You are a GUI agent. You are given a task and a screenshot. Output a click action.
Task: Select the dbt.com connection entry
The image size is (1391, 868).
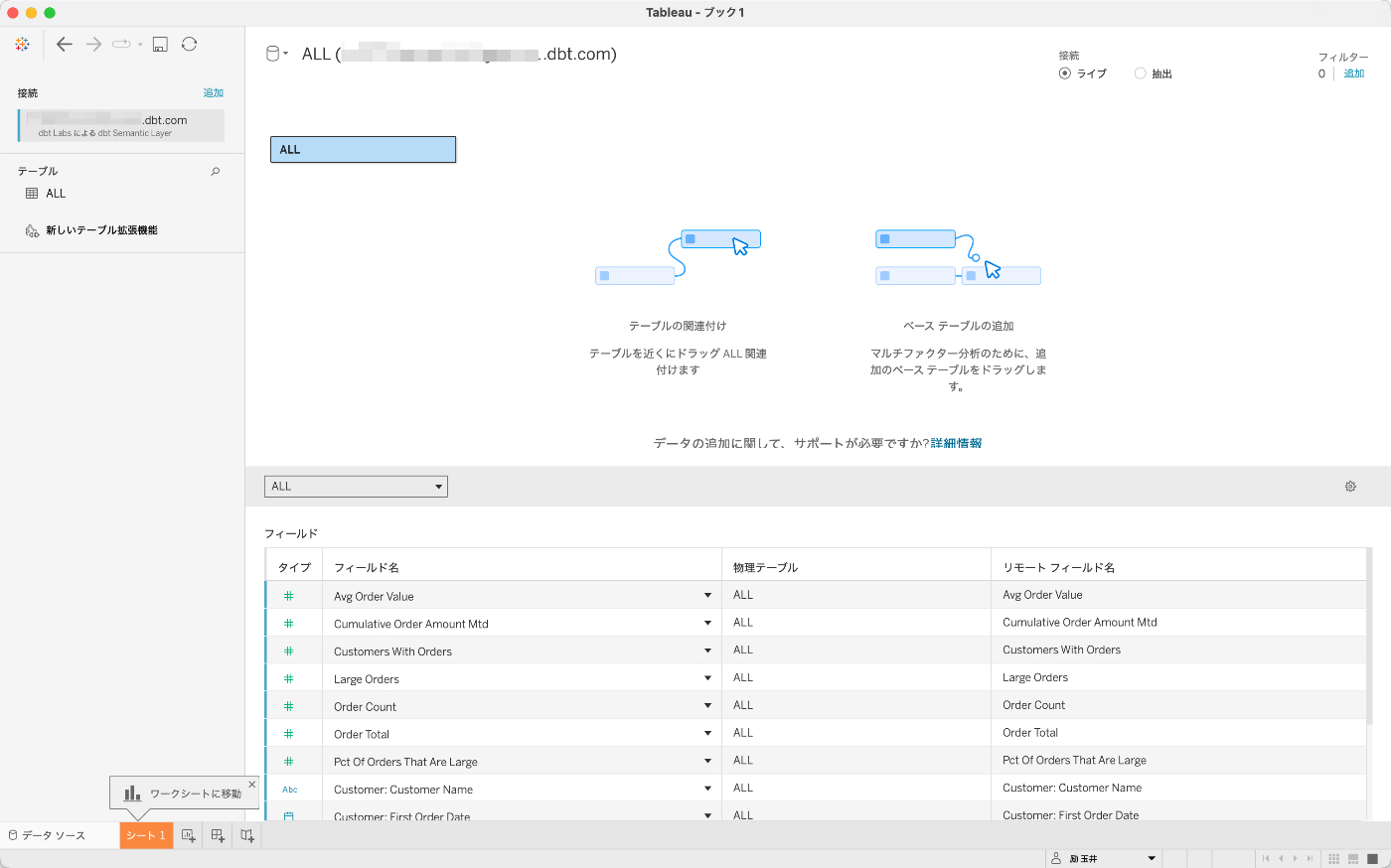point(121,125)
